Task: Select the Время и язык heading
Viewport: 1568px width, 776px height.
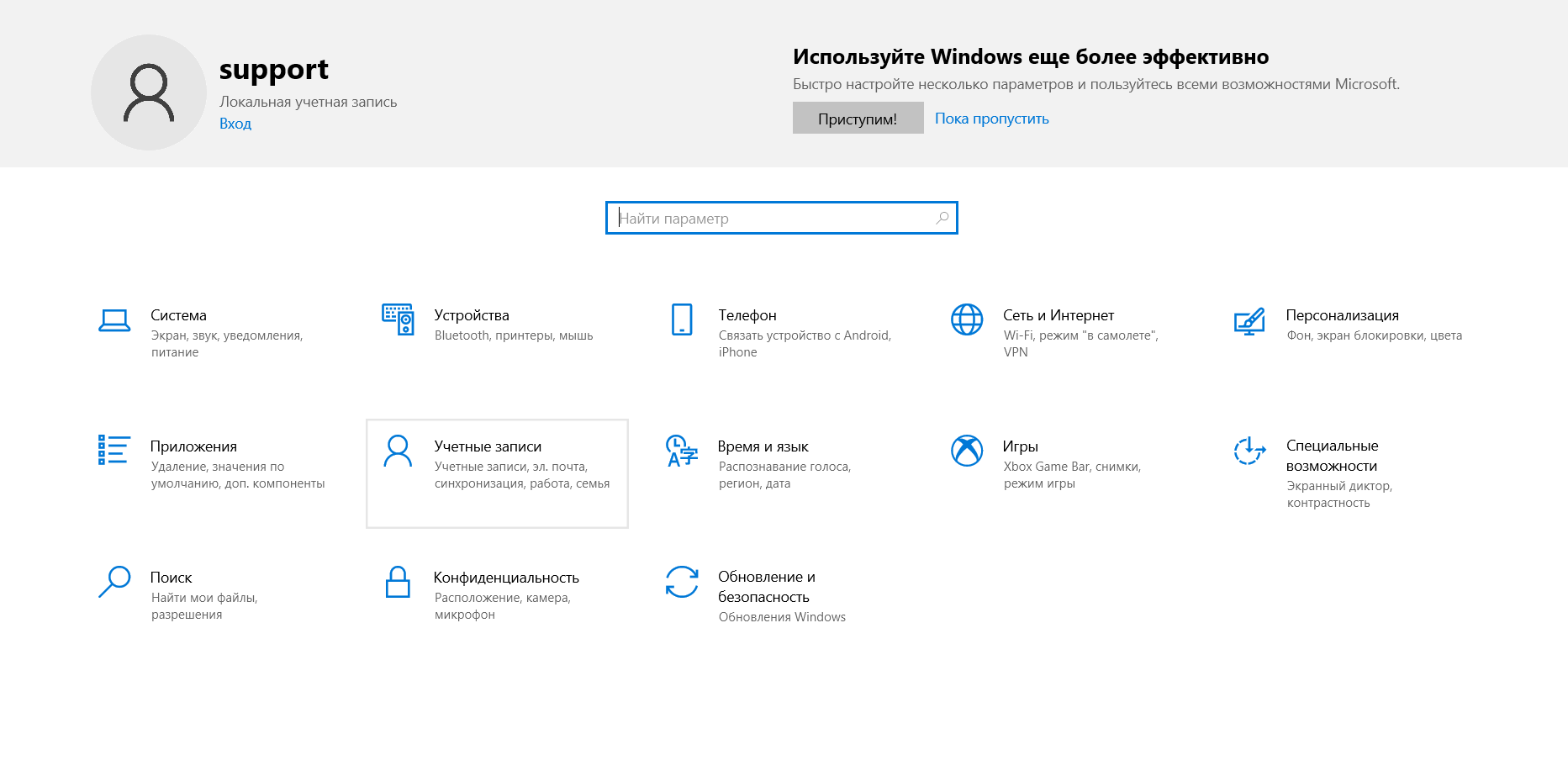Action: click(763, 446)
